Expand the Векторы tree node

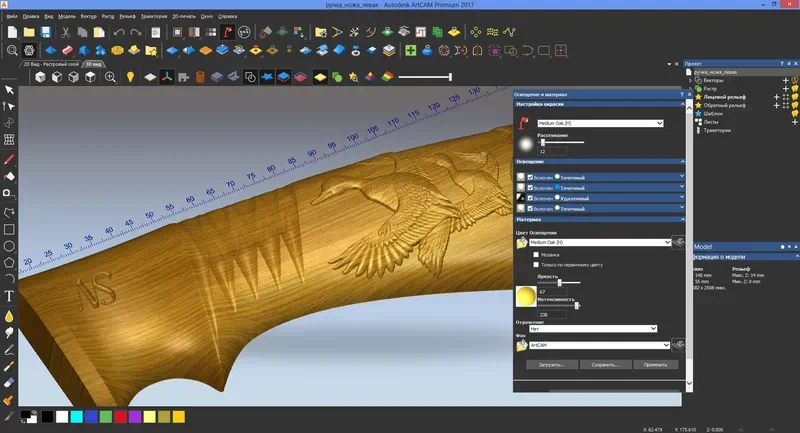click(x=689, y=80)
